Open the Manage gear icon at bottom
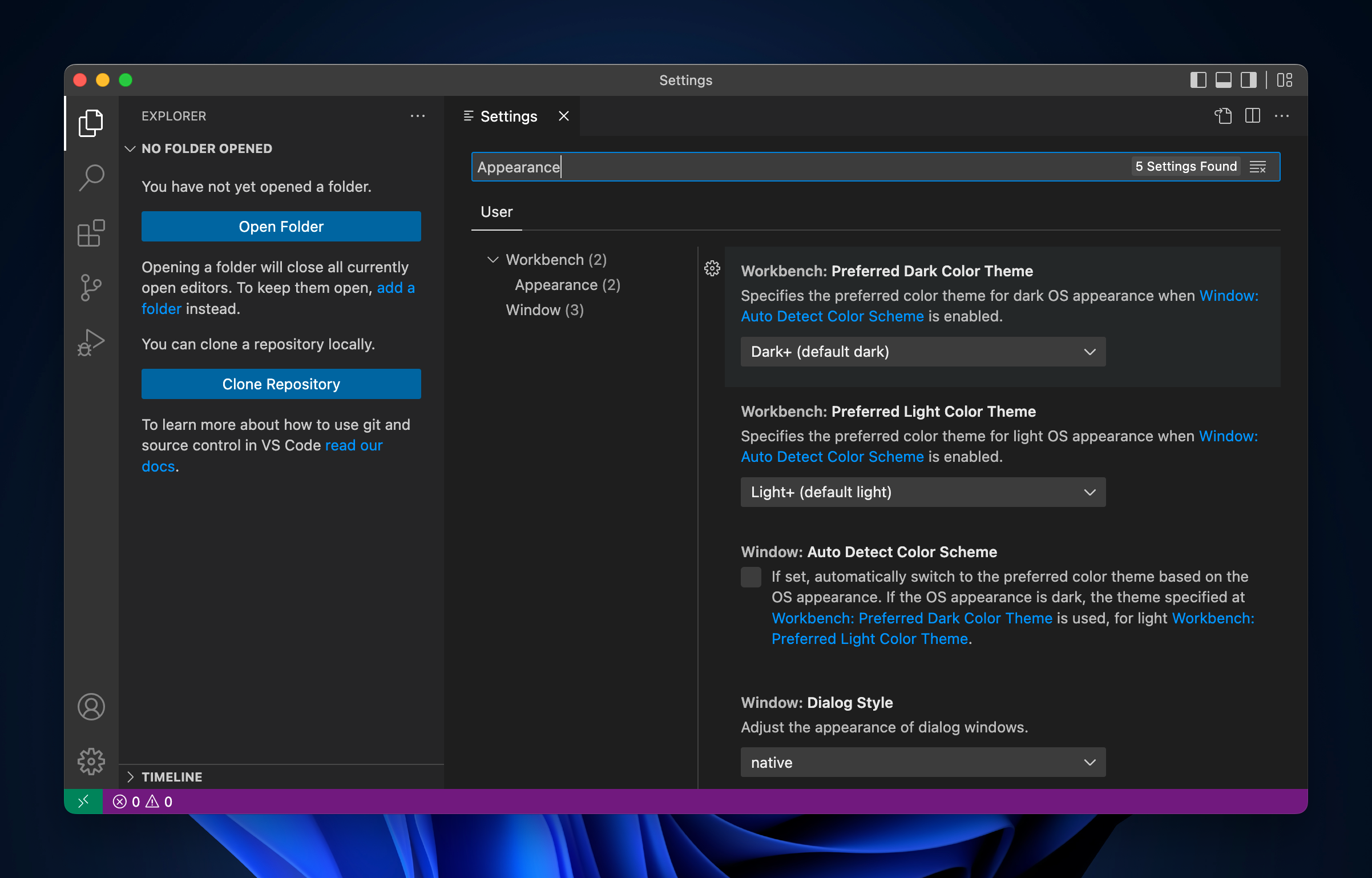This screenshot has height=878, width=1372. click(91, 762)
